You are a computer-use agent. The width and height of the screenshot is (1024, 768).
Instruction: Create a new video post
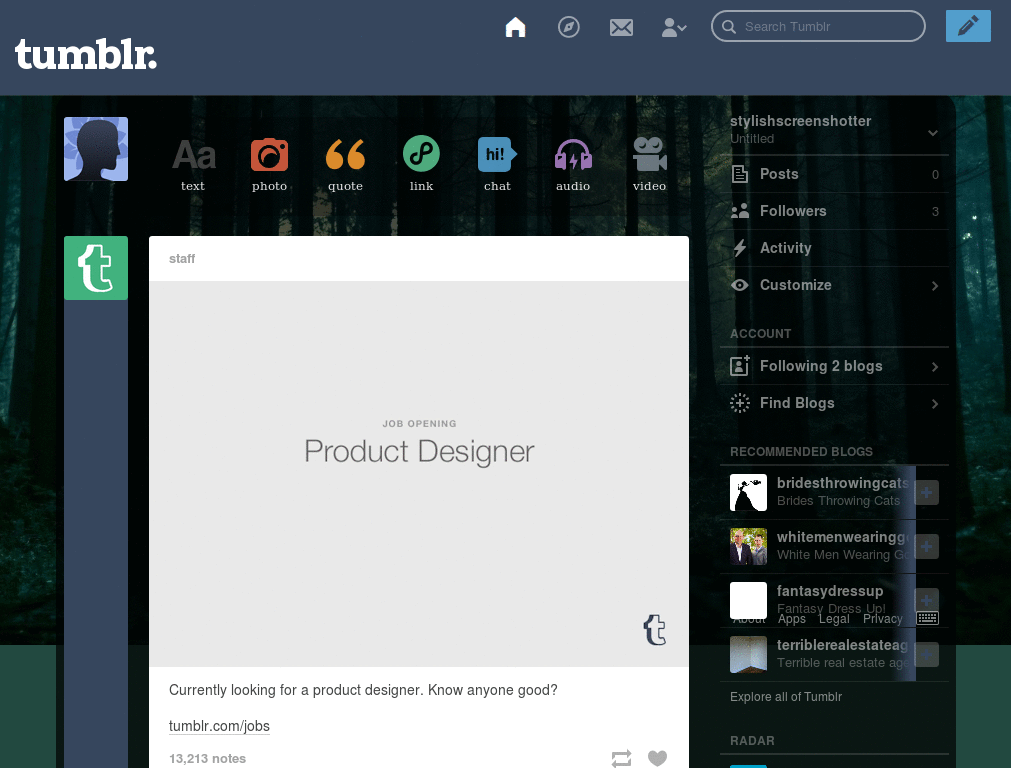click(x=649, y=165)
